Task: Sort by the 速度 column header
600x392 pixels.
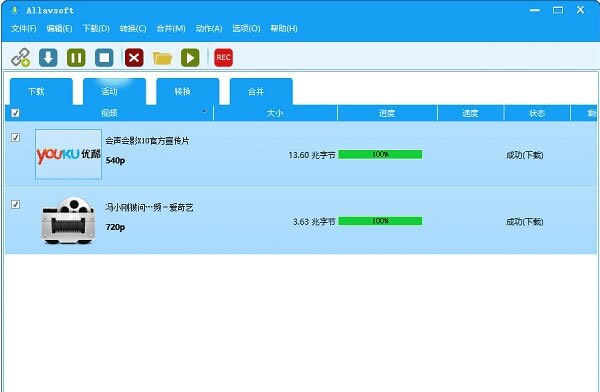Action: [470, 113]
